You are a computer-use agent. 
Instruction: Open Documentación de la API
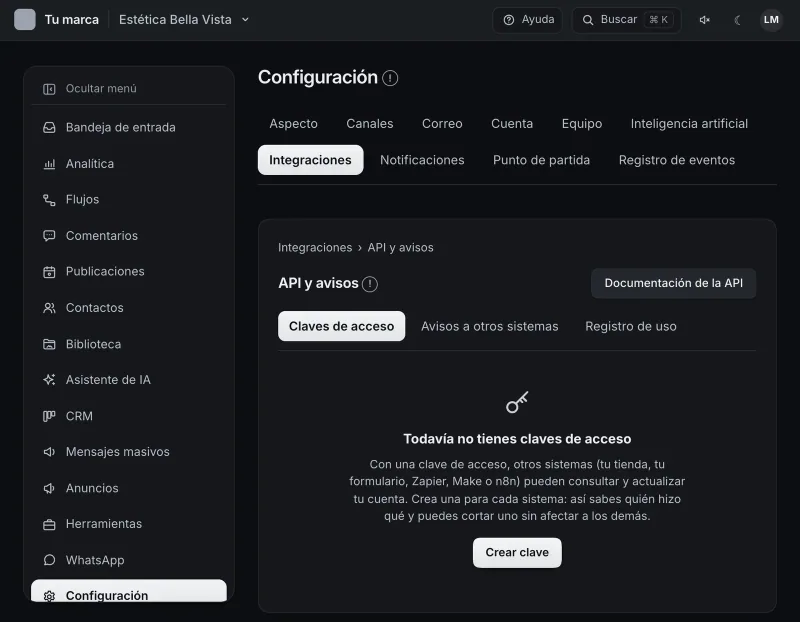click(674, 283)
